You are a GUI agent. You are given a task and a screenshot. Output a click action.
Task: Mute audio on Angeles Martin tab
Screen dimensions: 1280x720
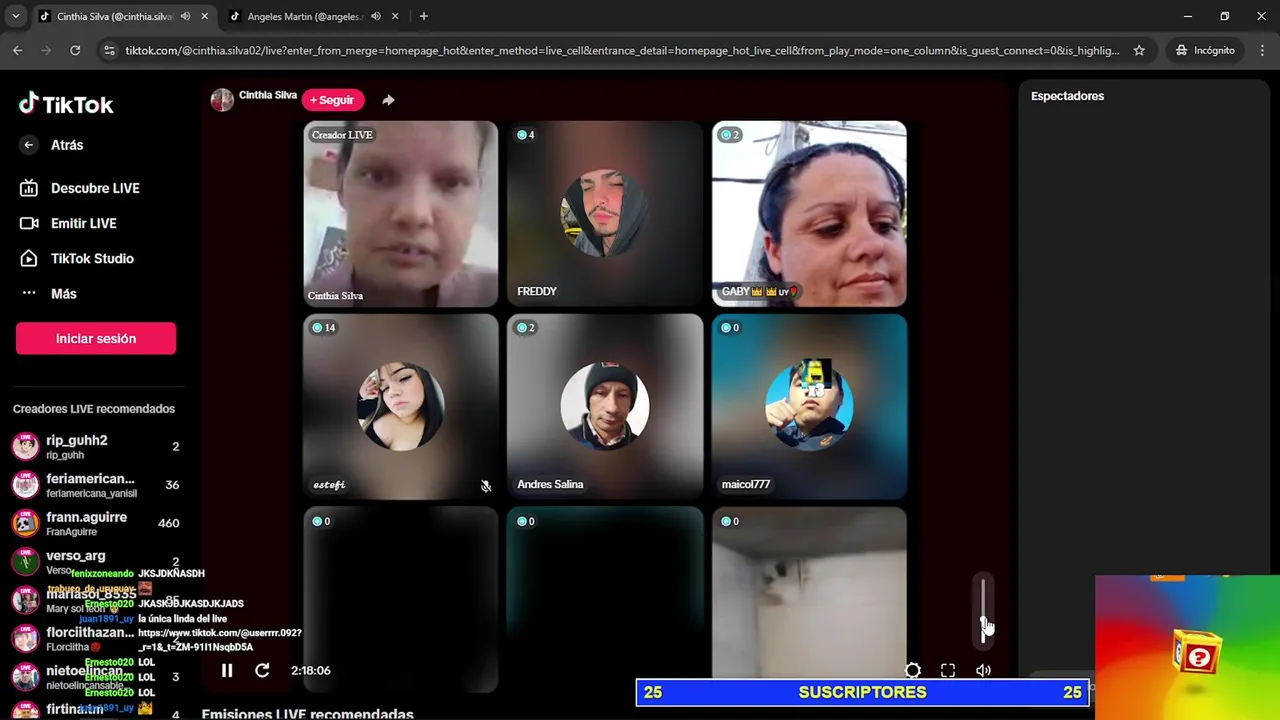[x=376, y=17]
